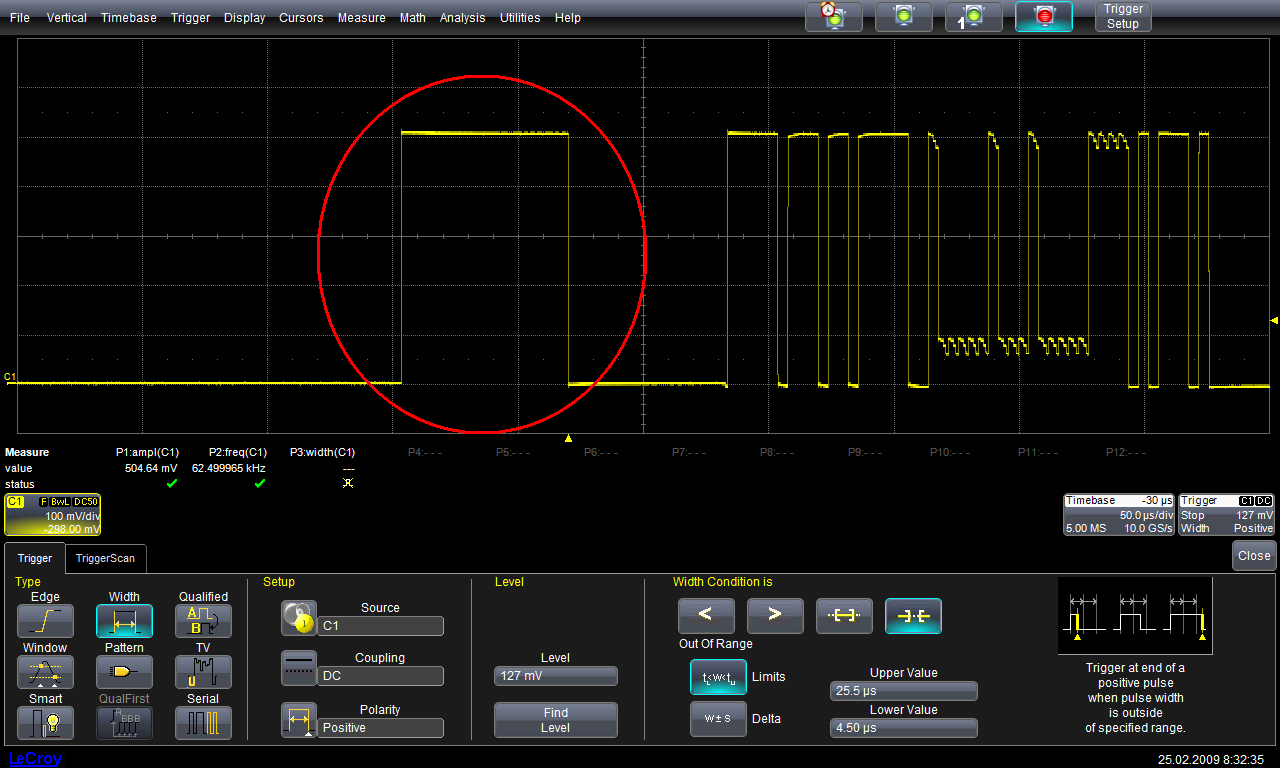
Task: Select the Serial trigger type
Action: coord(203,722)
